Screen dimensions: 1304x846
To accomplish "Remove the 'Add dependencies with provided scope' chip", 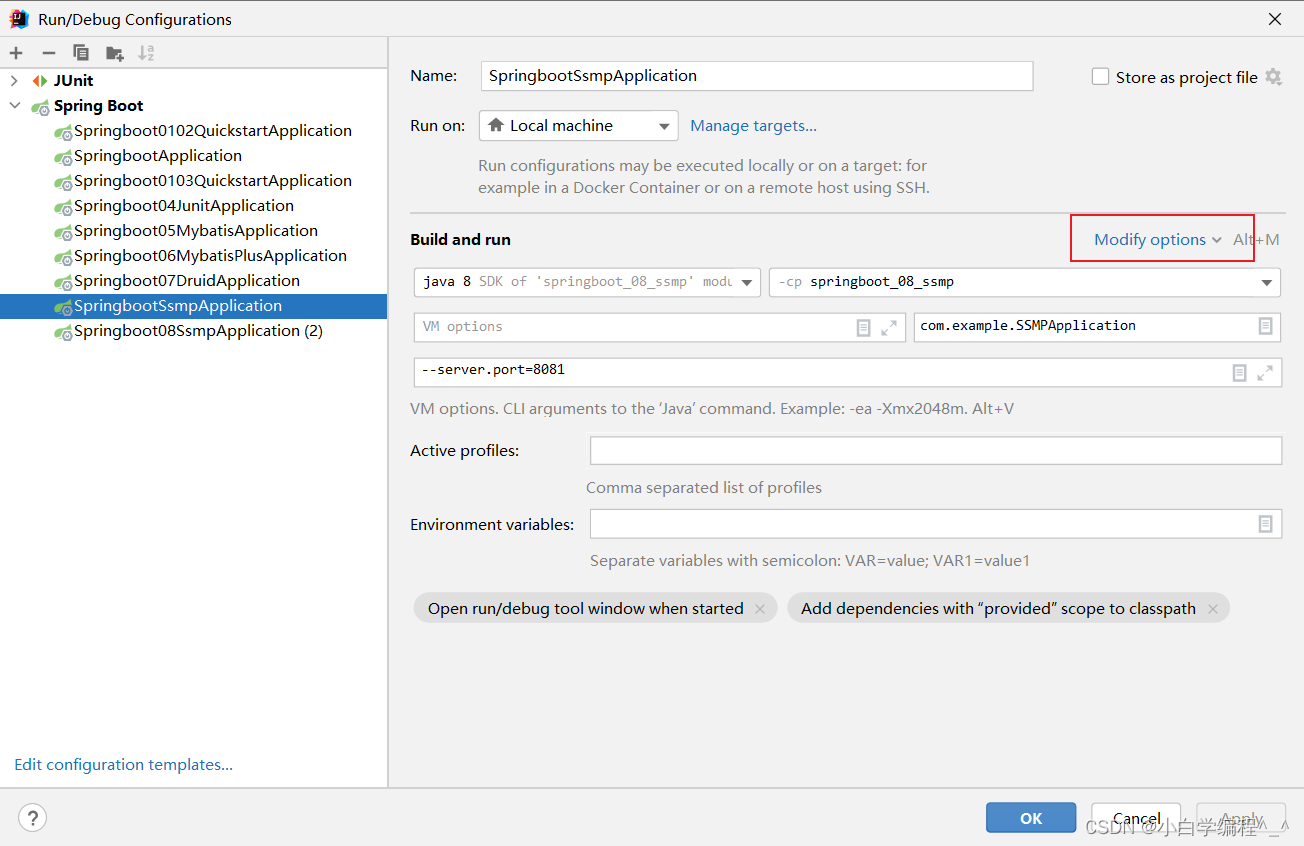I will tap(1213, 608).
